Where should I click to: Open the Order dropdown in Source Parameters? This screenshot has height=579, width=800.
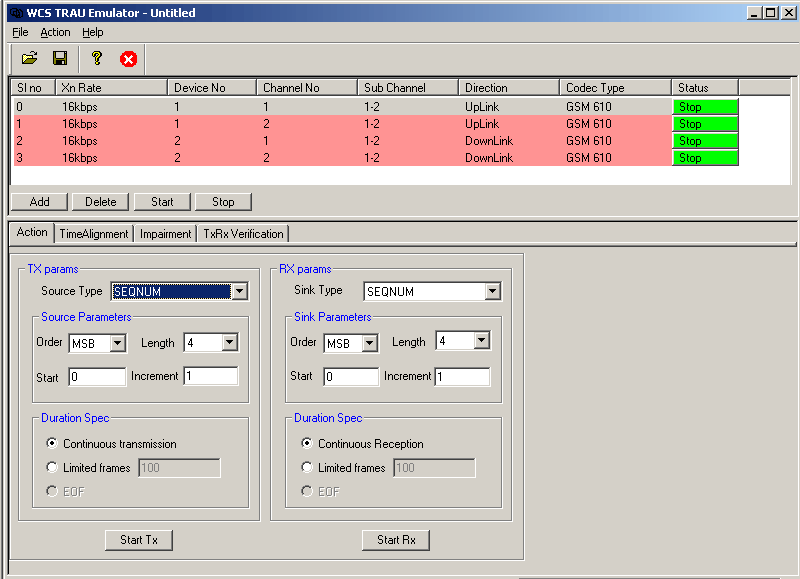(117, 343)
